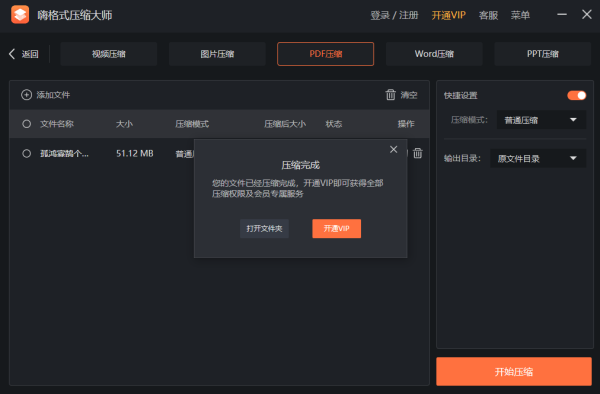Click the app title 嗨格式压缩大师
The height and width of the screenshot is (394, 600).
[x=75, y=15]
